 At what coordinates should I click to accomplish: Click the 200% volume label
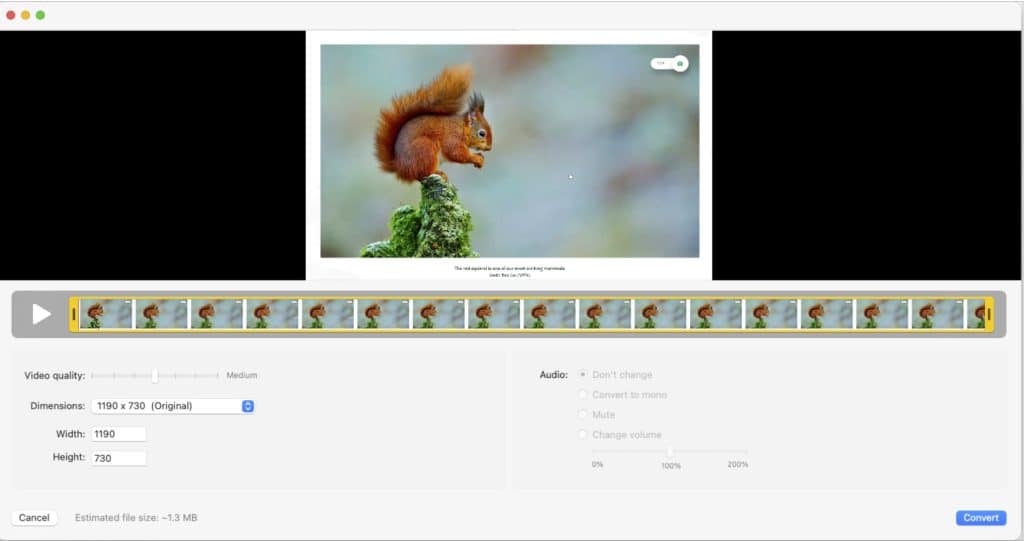[x=738, y=465]
